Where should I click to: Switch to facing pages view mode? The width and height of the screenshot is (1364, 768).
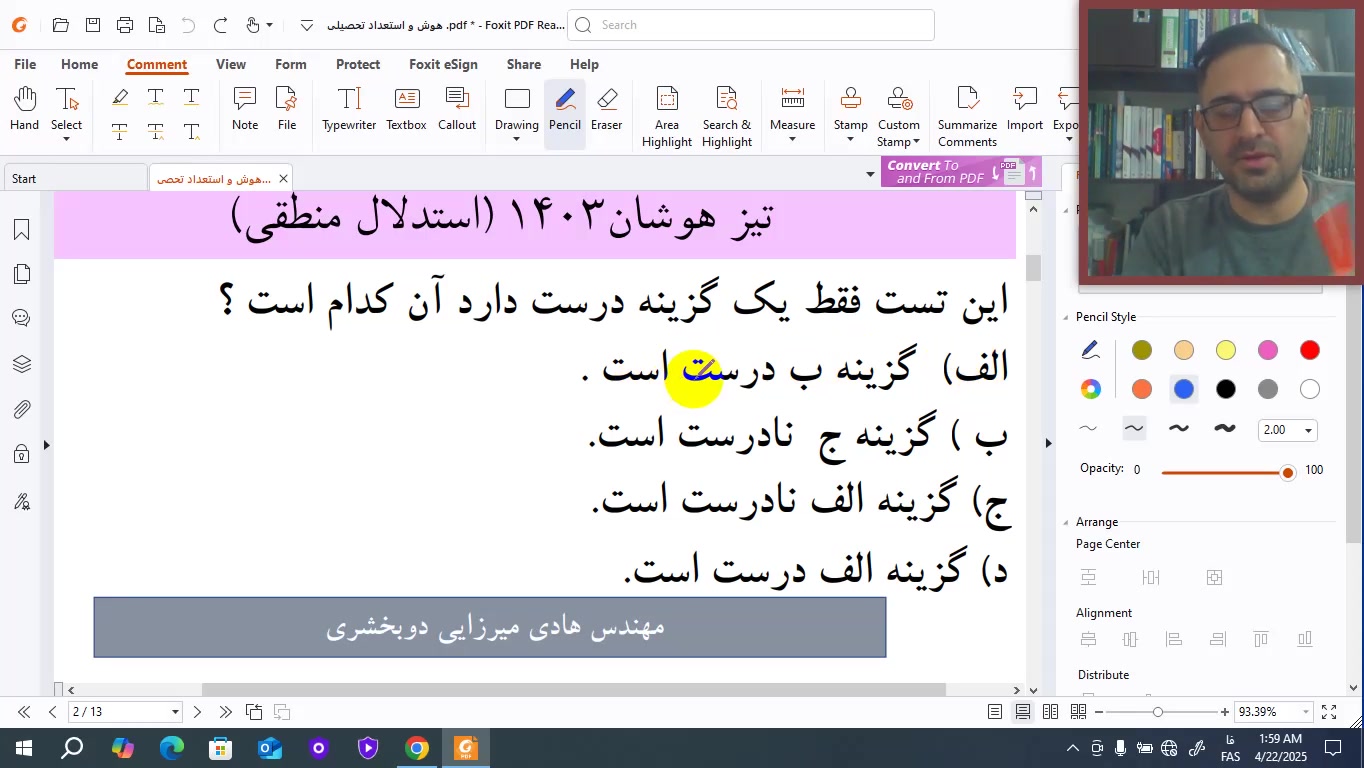(1050, 712)
